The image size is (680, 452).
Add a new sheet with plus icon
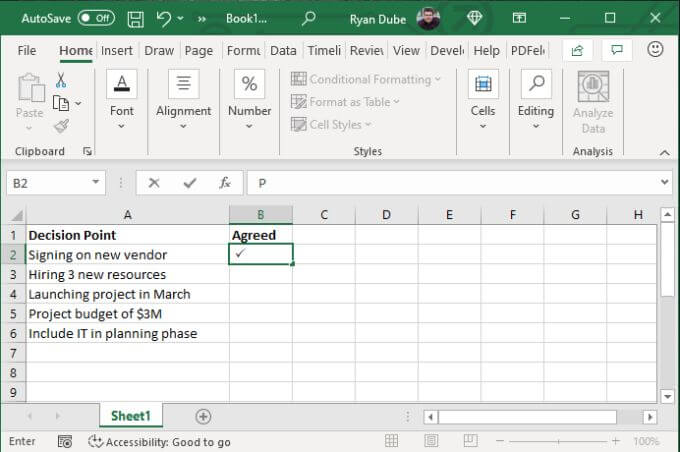(203, 416)
